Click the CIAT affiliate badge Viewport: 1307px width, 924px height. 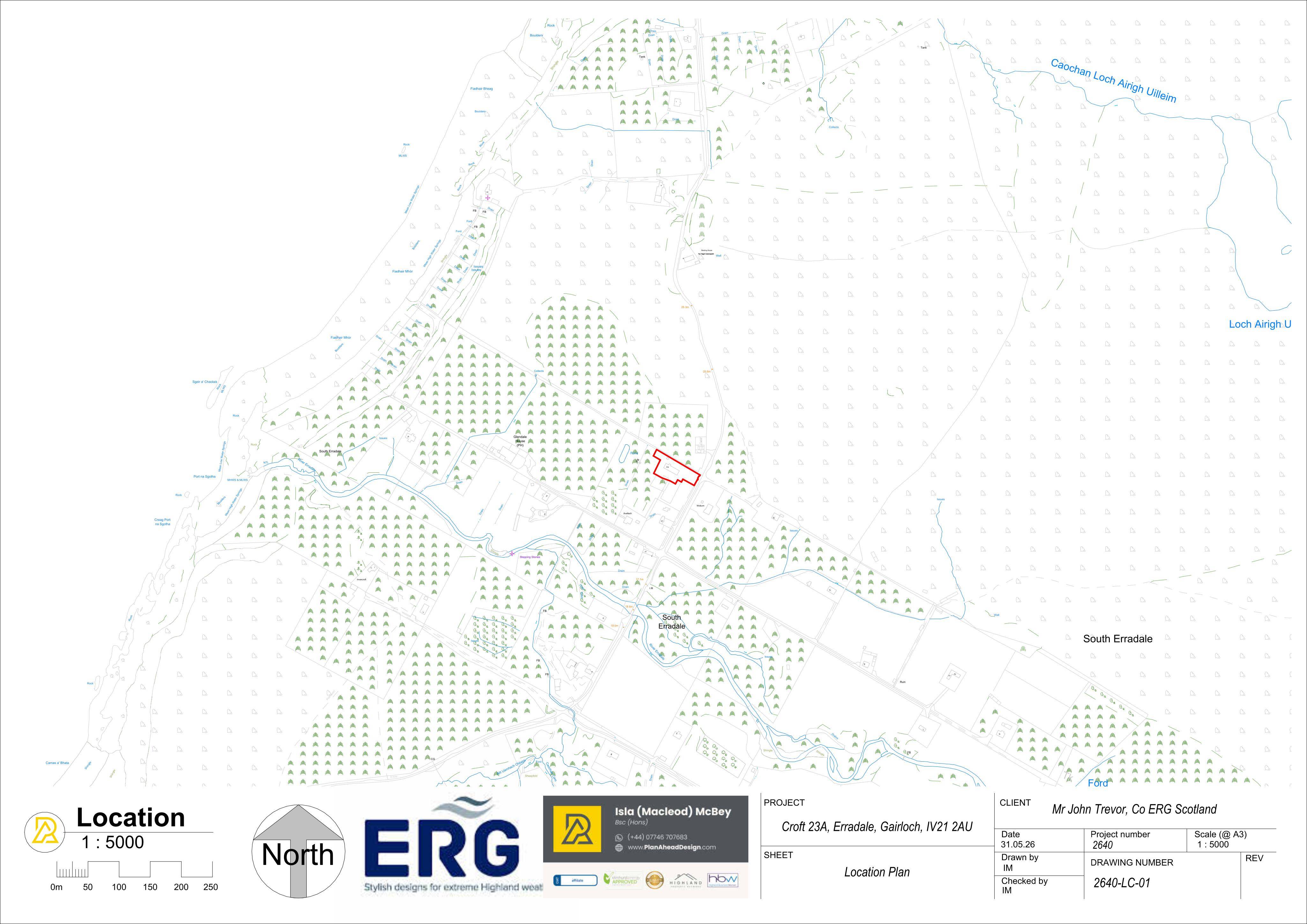point(575,881)
